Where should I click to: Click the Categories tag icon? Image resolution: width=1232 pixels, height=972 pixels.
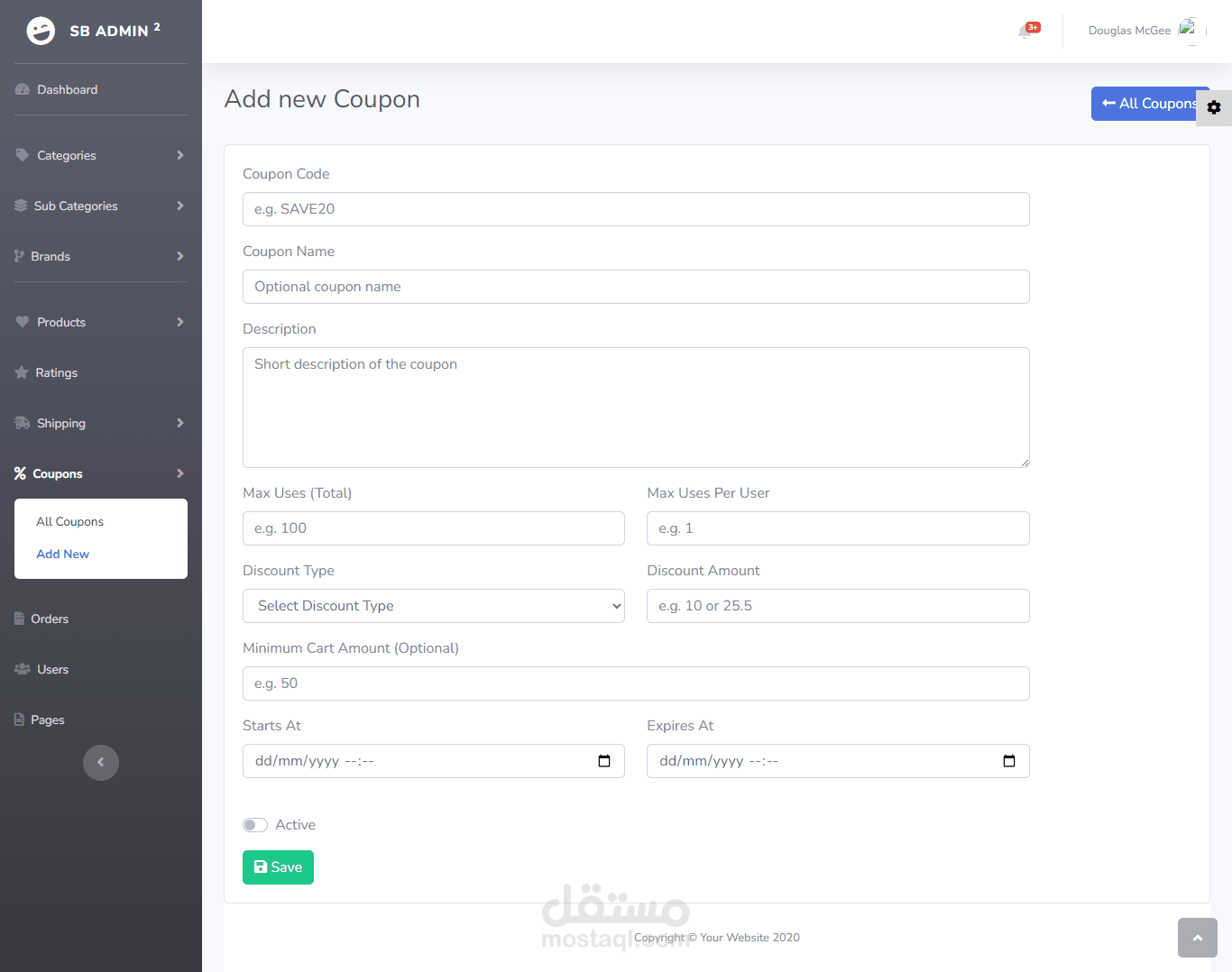click(x=23, y=155)
